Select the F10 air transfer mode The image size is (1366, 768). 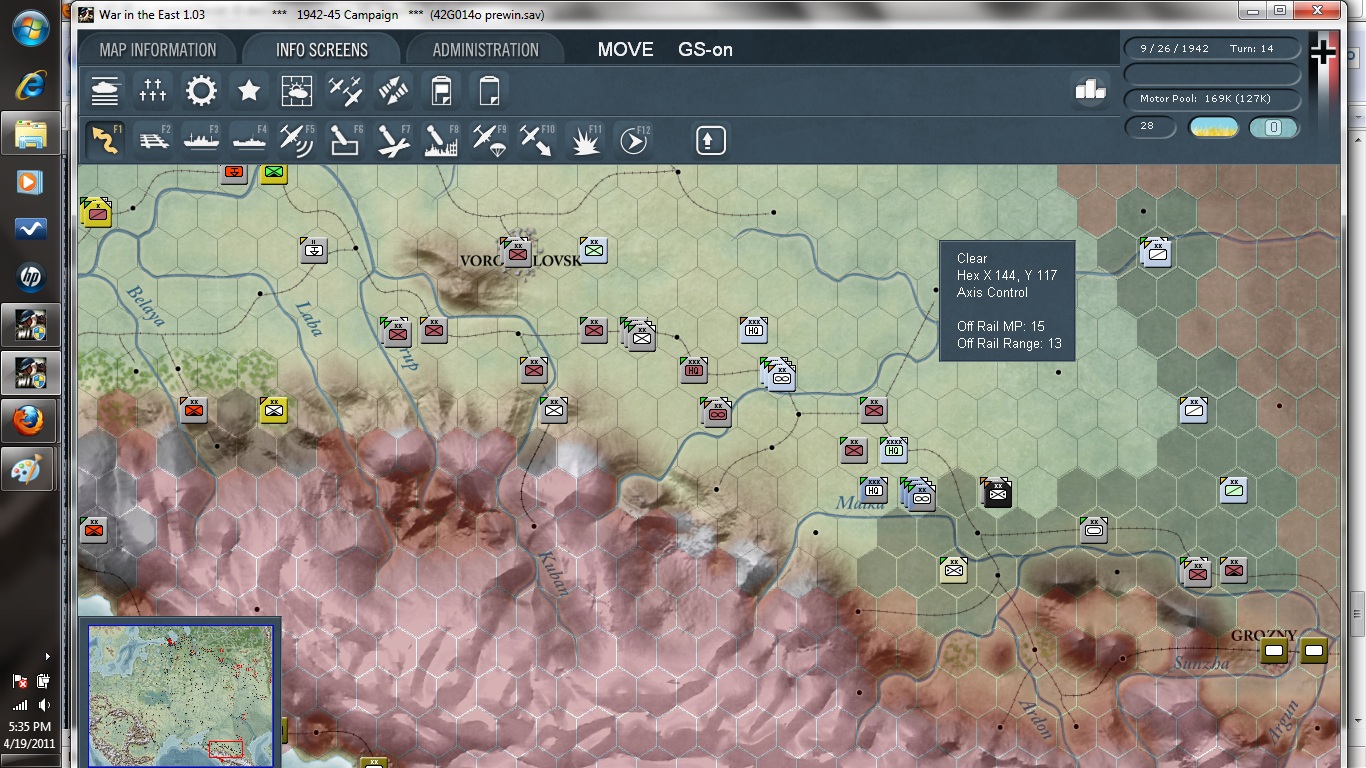[x=537, y=140]
